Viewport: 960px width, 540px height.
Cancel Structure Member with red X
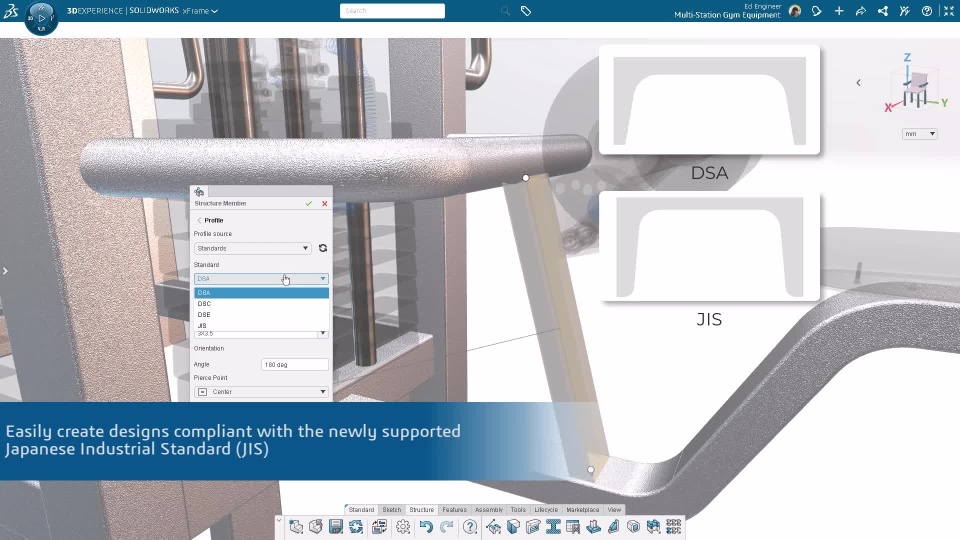(324, 203)
